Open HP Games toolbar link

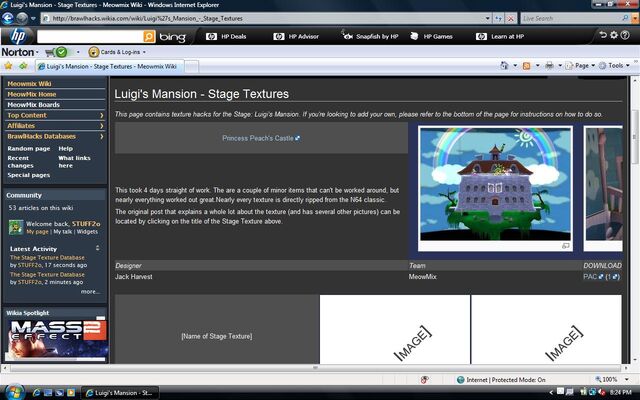(x=431, y=36)
